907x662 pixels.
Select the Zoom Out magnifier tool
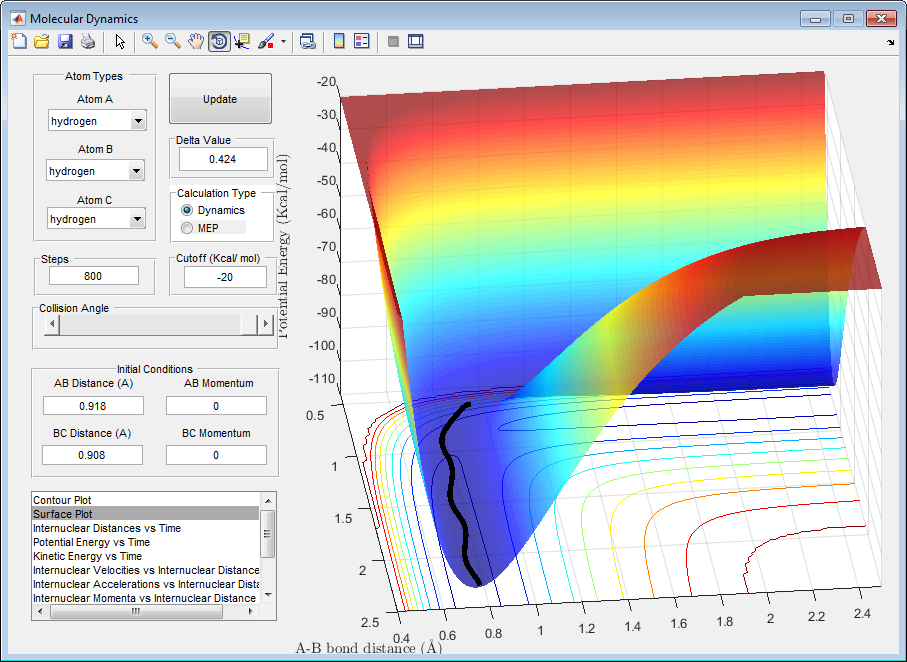(173, 41)
